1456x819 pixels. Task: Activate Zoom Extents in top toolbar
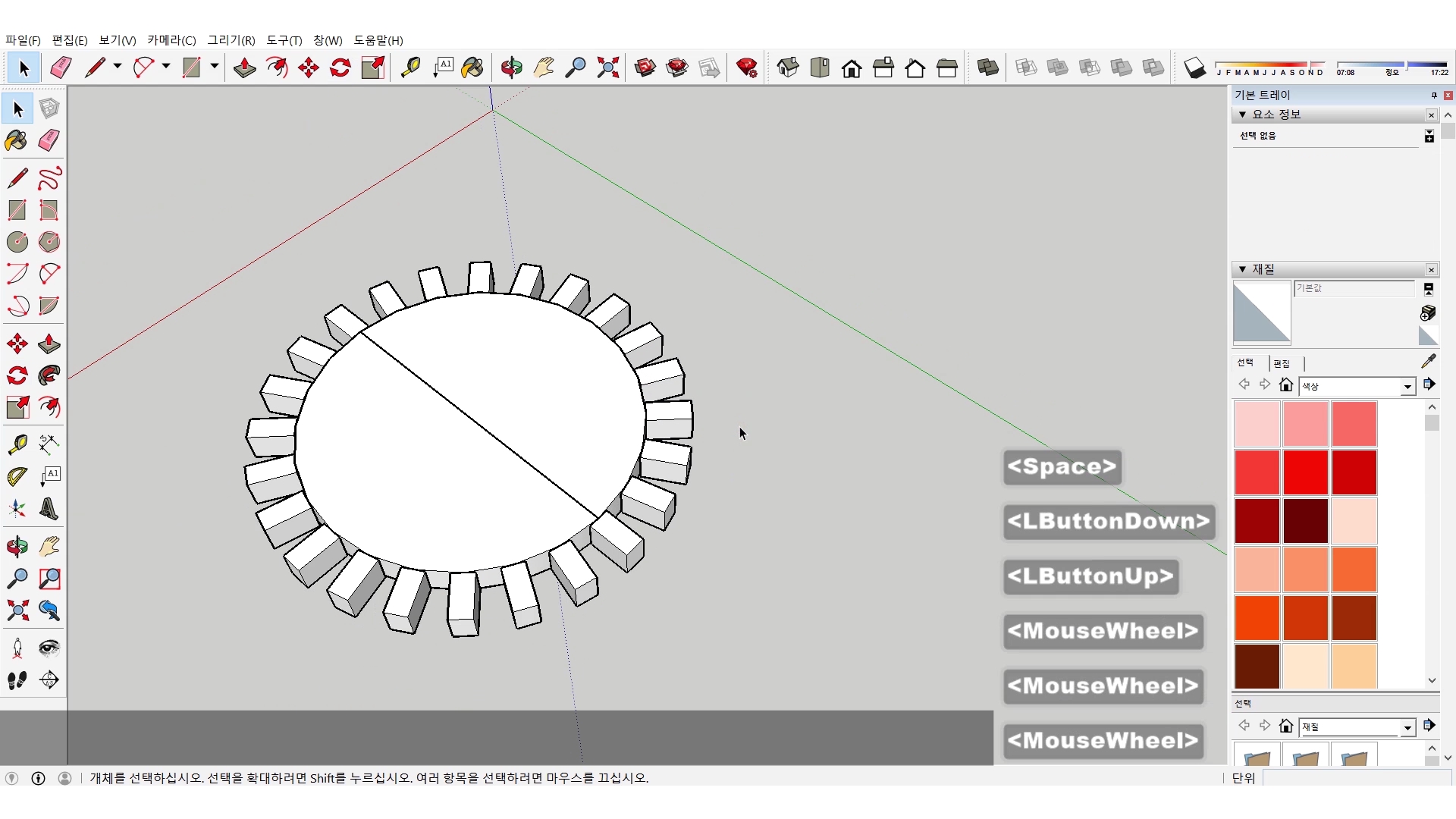(x=607, y=67)
